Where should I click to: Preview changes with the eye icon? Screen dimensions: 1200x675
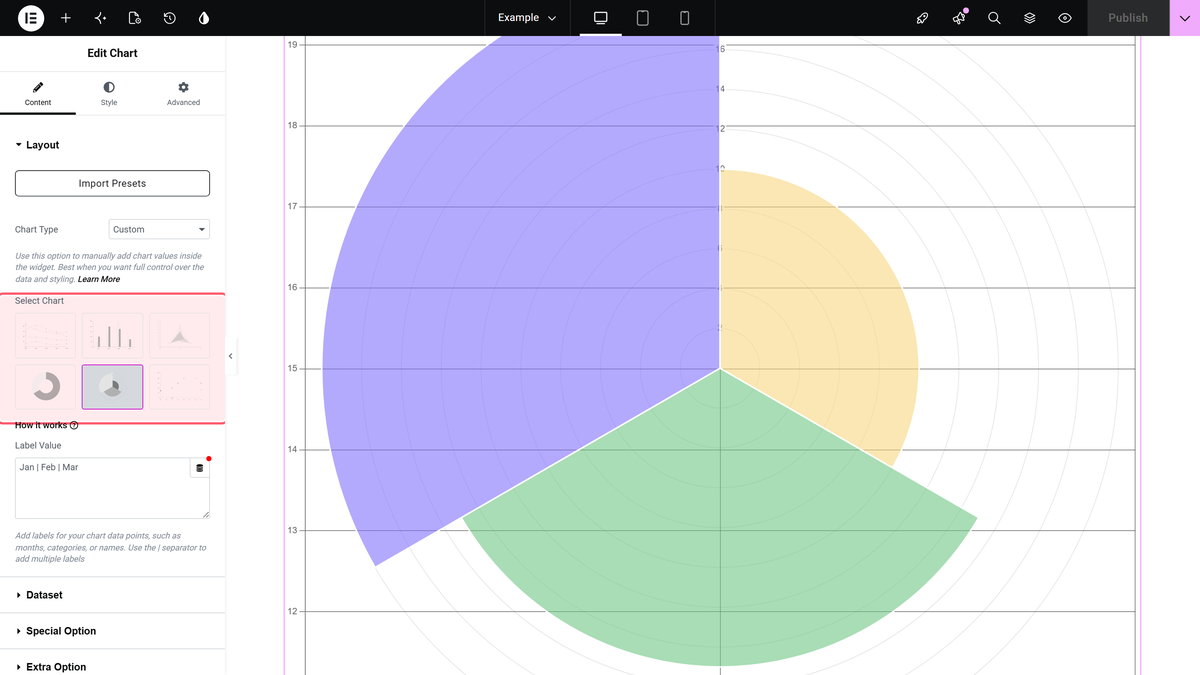tap(1065, 18)
